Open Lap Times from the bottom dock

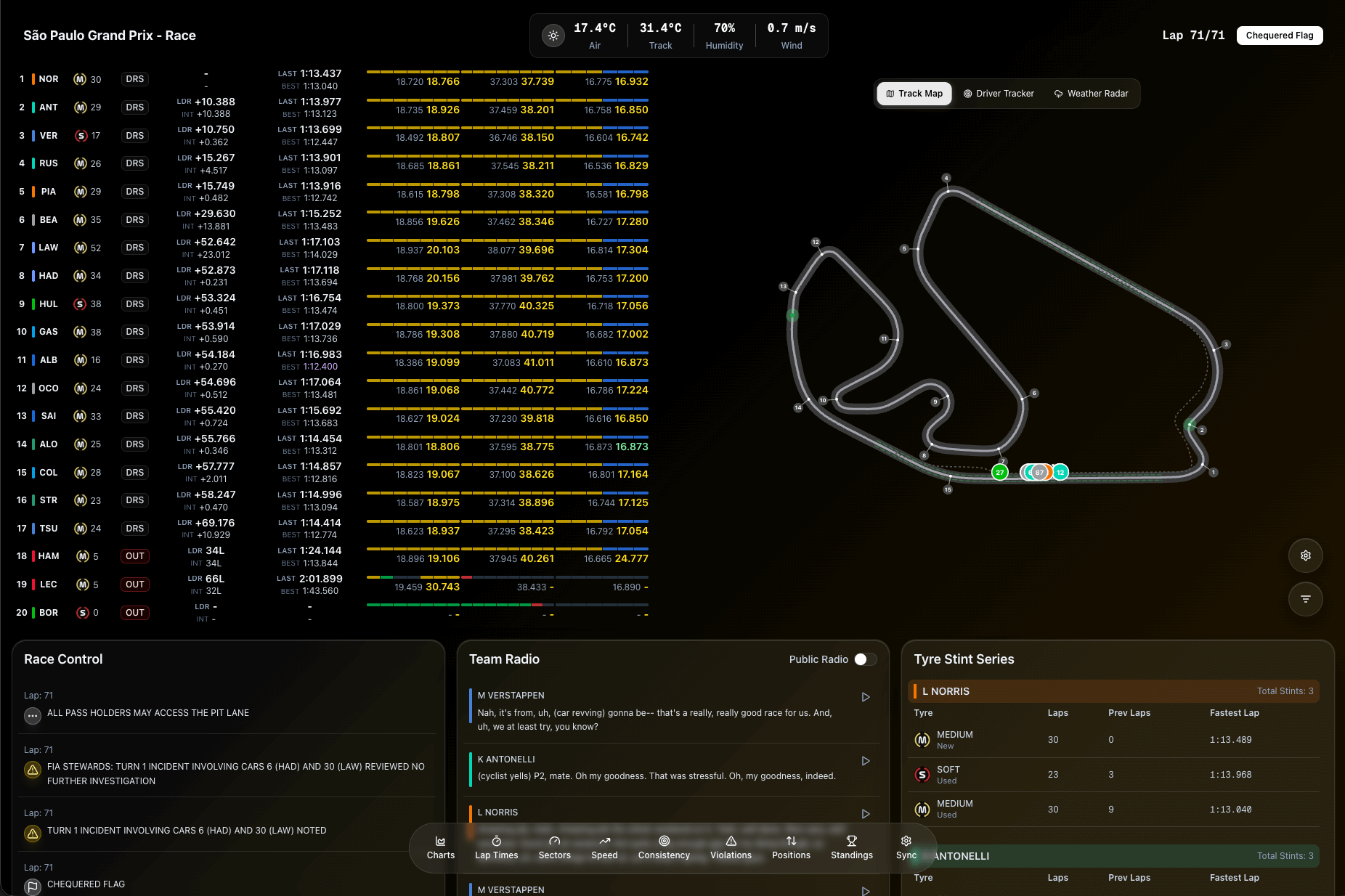coord(496,847)
